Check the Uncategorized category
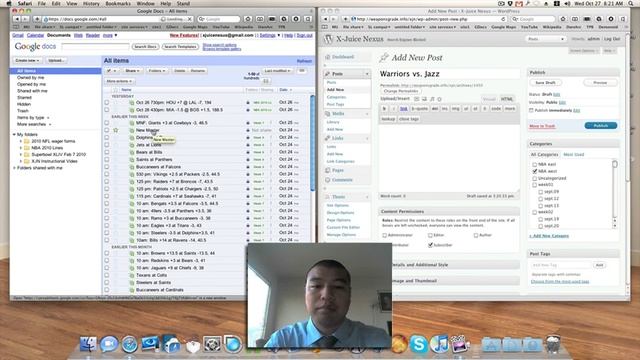This screenshot has width=640, height=360. click(x=534, y=178)
